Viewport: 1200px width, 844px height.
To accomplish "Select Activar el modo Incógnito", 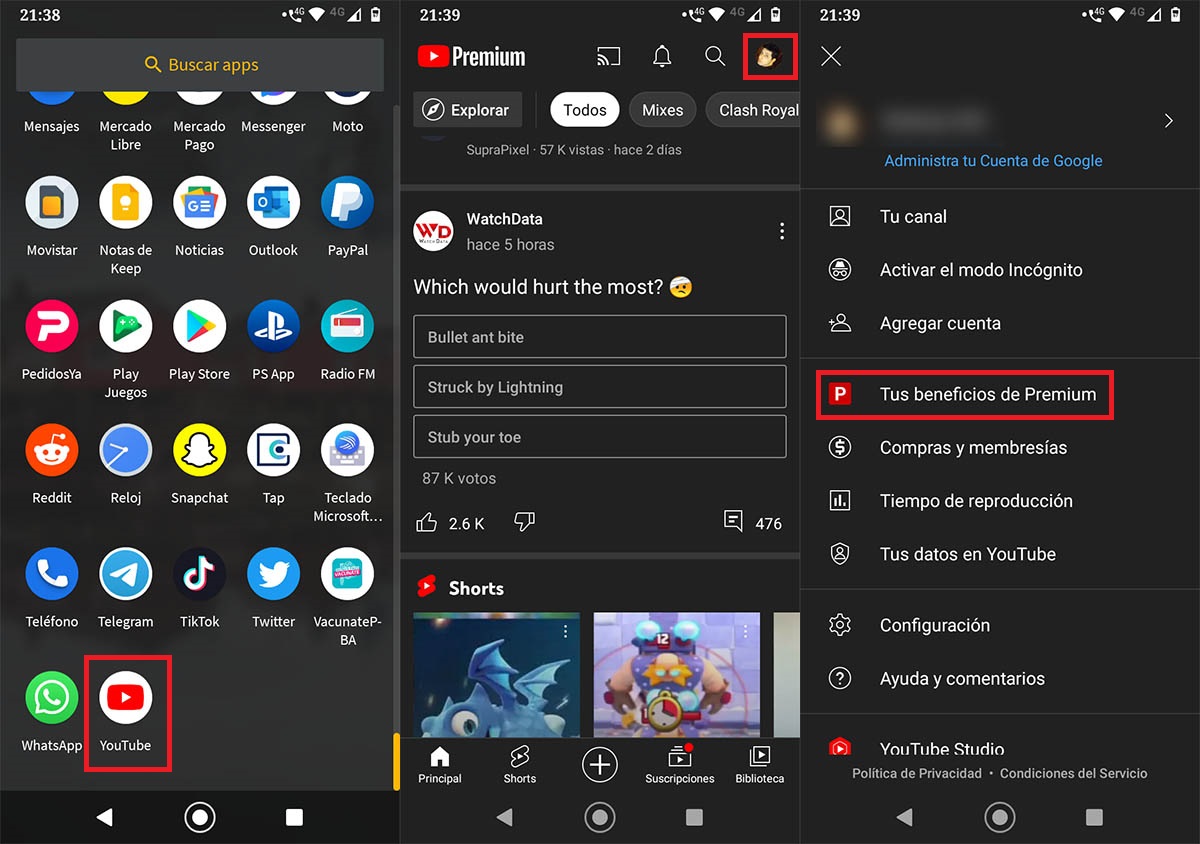I will 1000,270.
